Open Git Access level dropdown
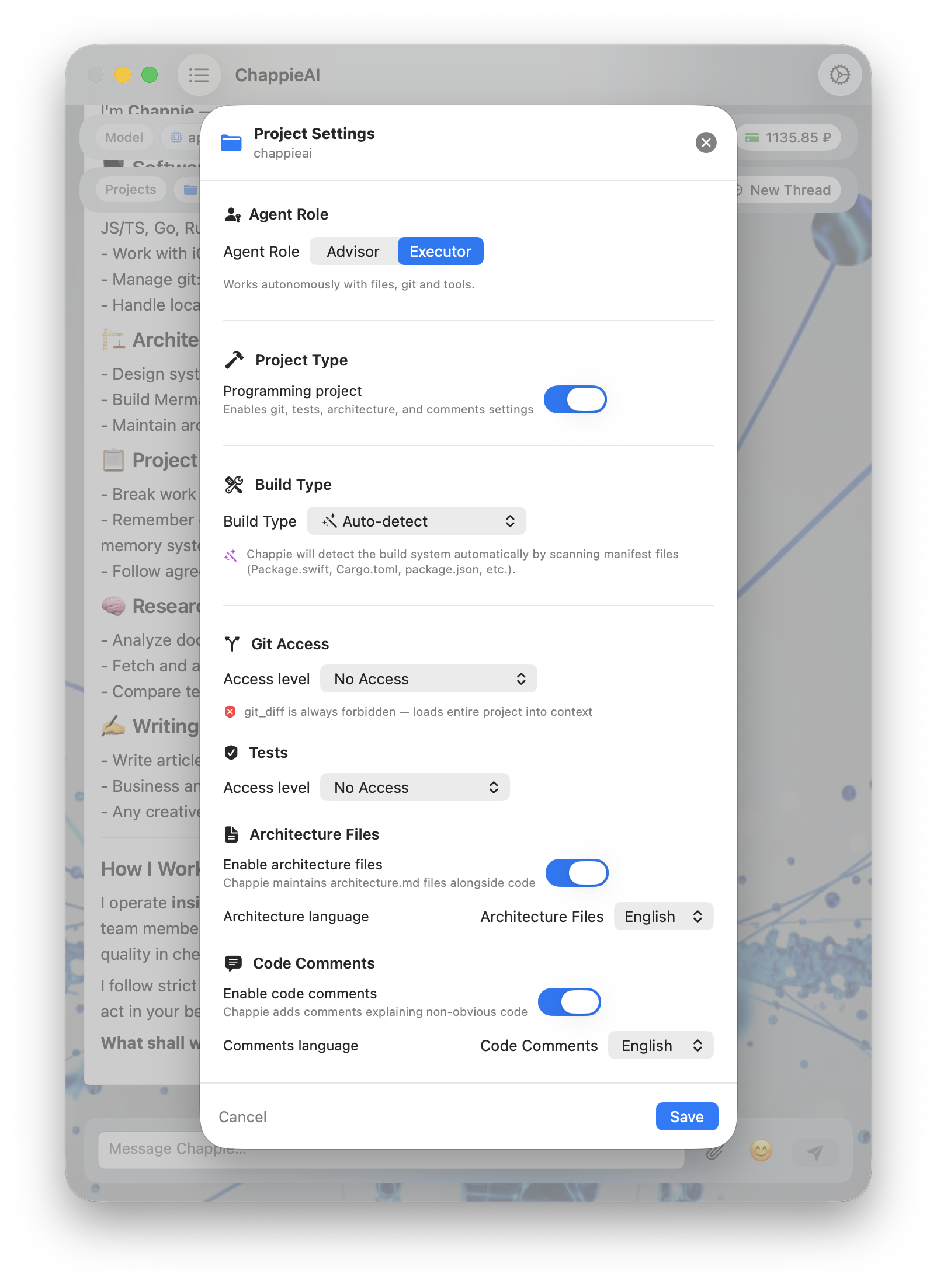Screen dimensions: 937x1288 coord(429,678)
